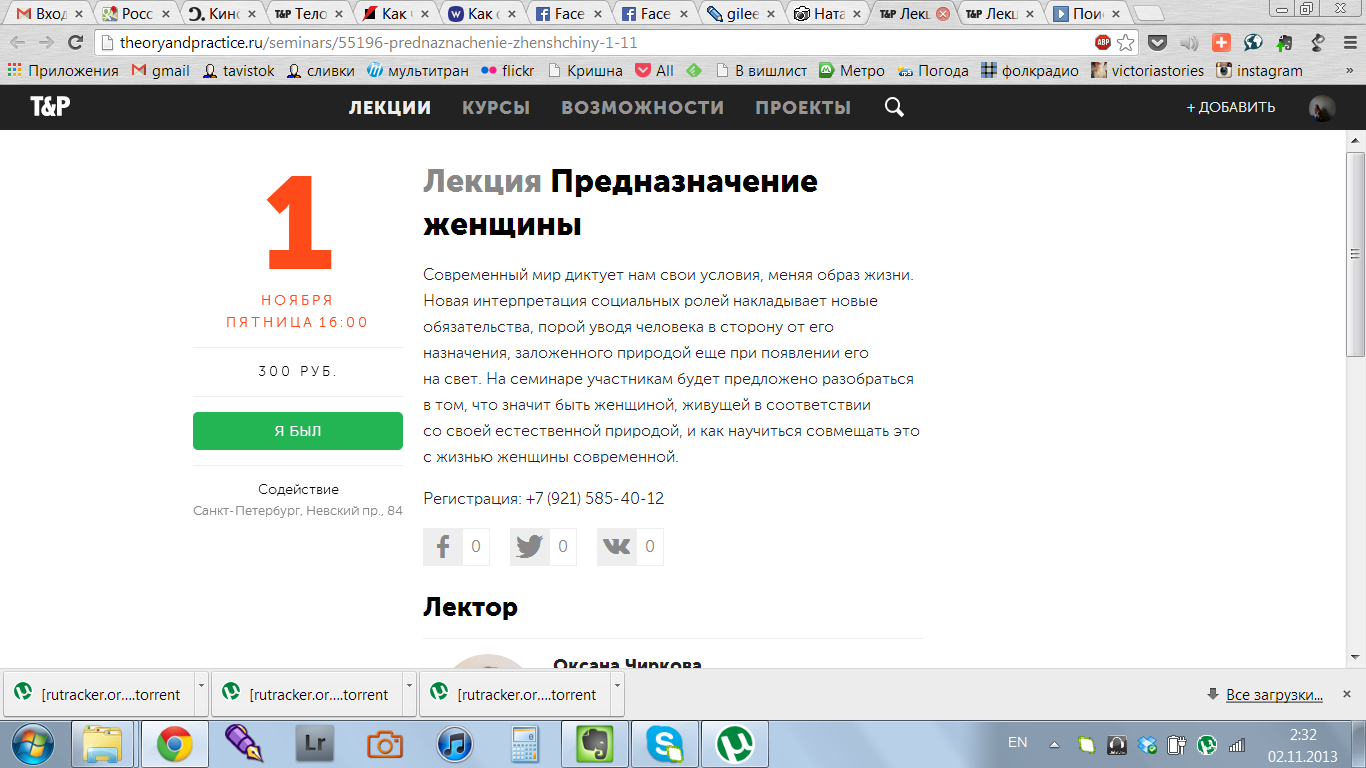1366x768 pixels.
Task: Toggle the green Я БЫЛ button
Action: coord(298,431)
